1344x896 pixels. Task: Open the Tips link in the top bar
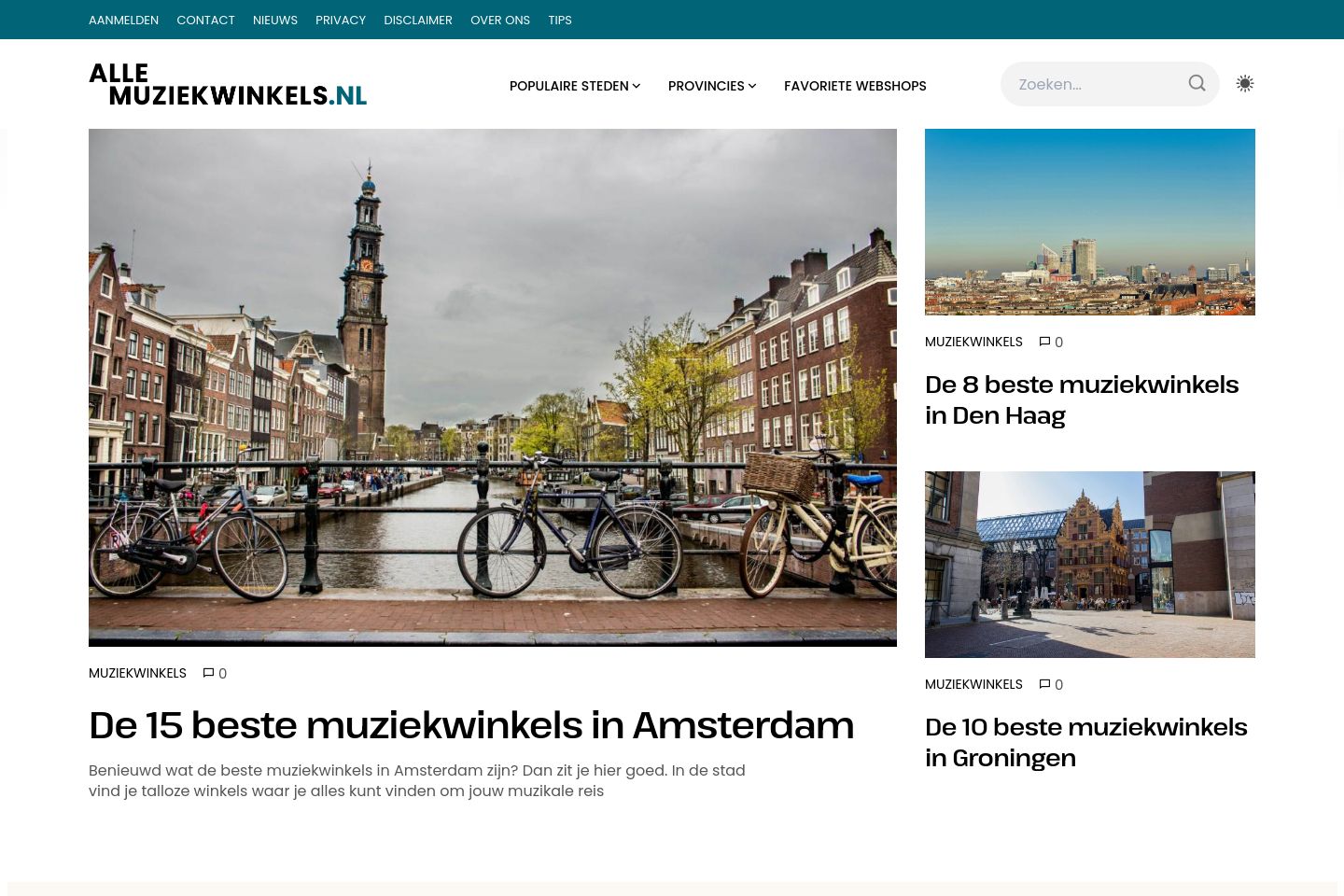click(560, 20)
